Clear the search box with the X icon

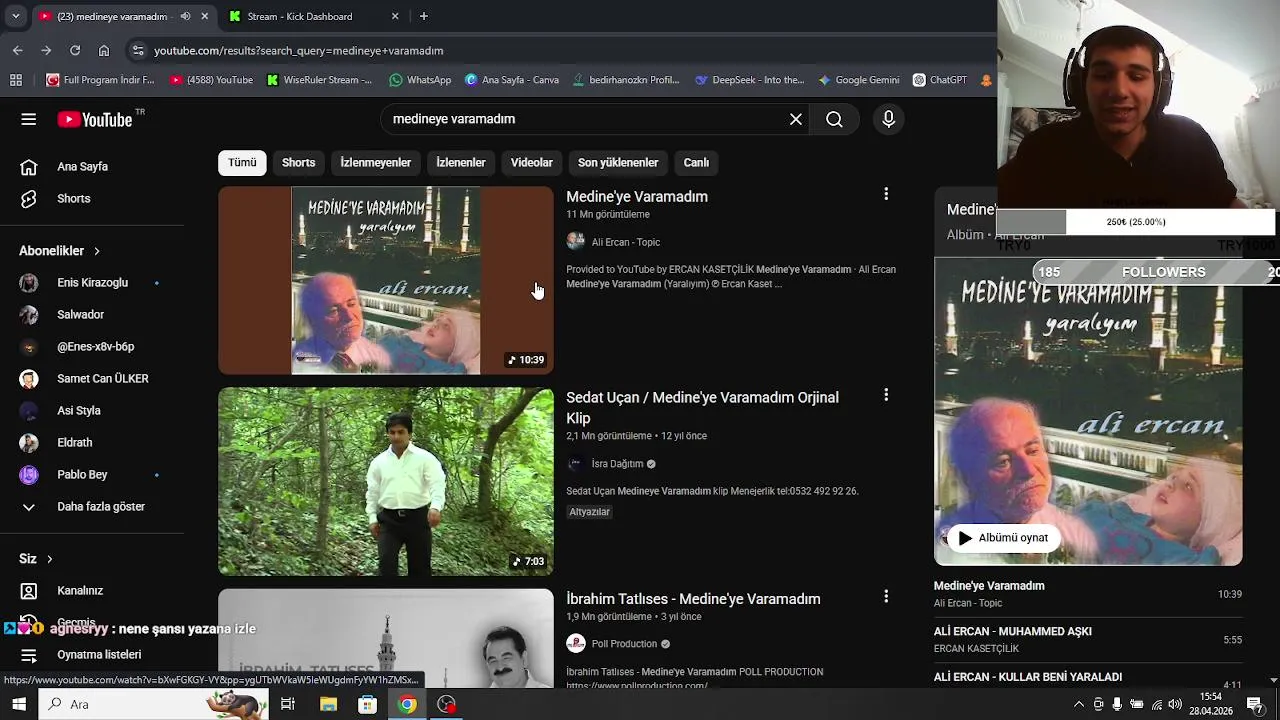(x=796, y=119)
